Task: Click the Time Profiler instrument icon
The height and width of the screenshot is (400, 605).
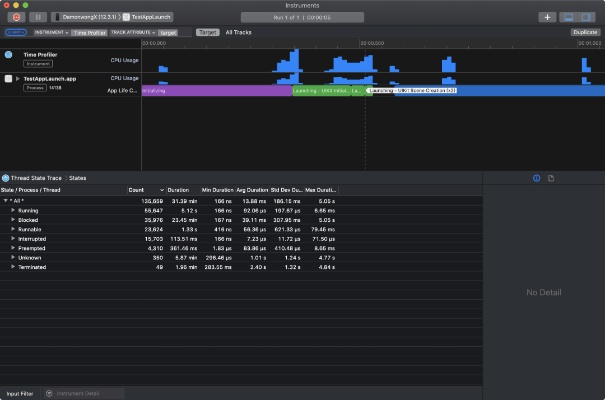Action: click(9, 55)
